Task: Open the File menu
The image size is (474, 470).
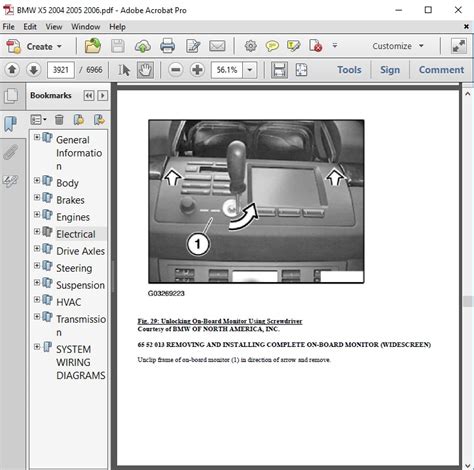Action: [x=8, y=27]
